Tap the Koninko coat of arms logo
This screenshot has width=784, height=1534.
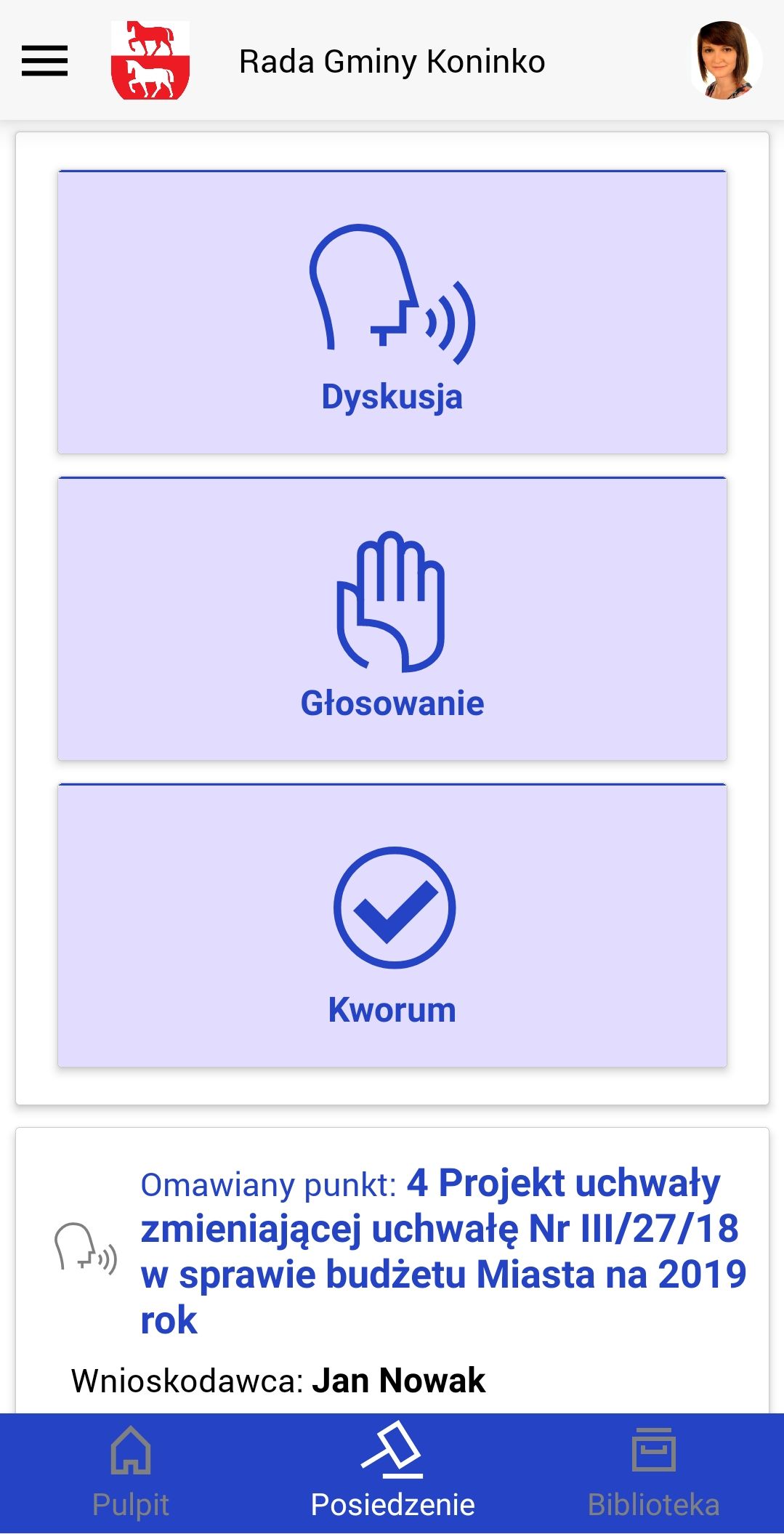[150, 60]
